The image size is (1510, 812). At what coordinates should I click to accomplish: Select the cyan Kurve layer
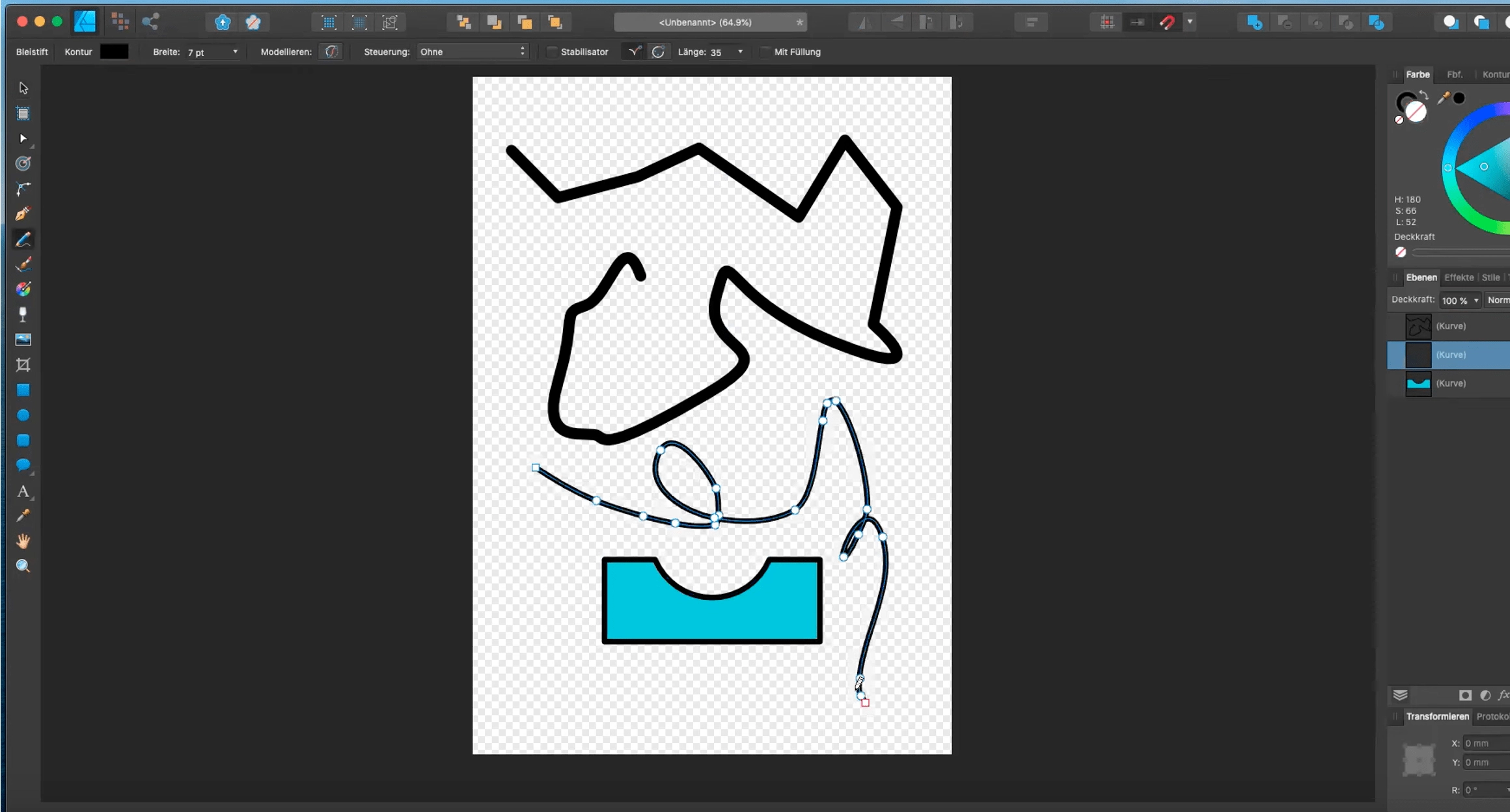[x=1451, y=383]
